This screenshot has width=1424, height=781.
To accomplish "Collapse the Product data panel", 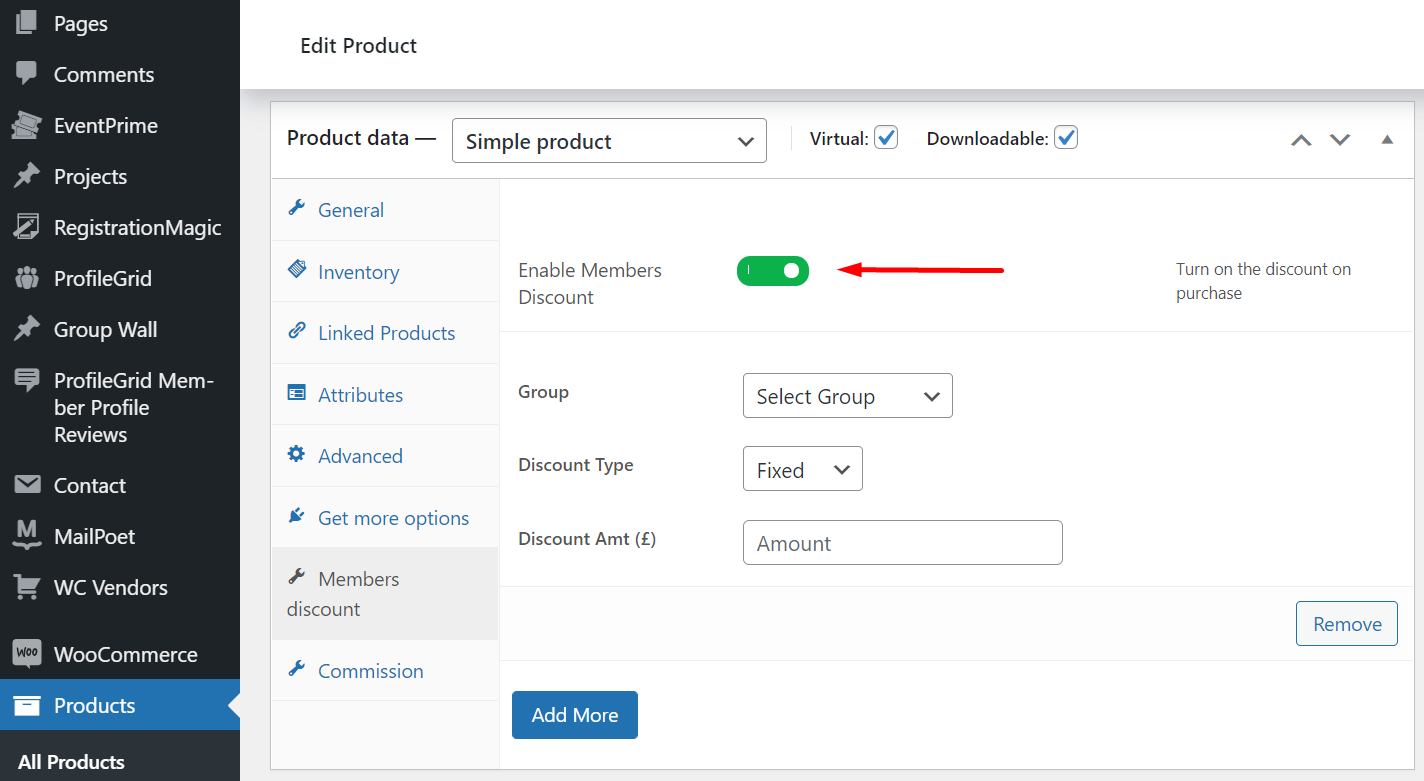I will click(x=1387, y=140).
